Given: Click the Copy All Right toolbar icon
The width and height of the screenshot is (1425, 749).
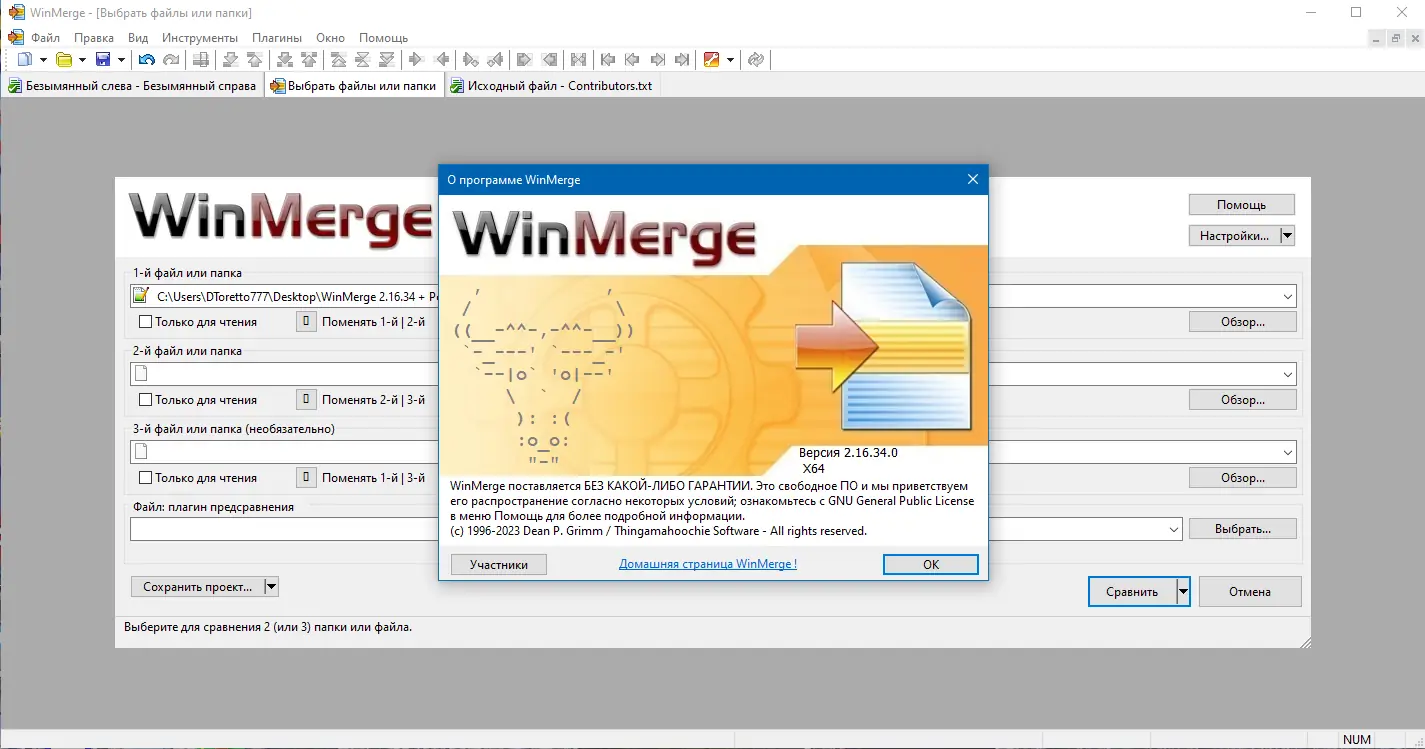Looking at the screenshot, I should [525, 60].
